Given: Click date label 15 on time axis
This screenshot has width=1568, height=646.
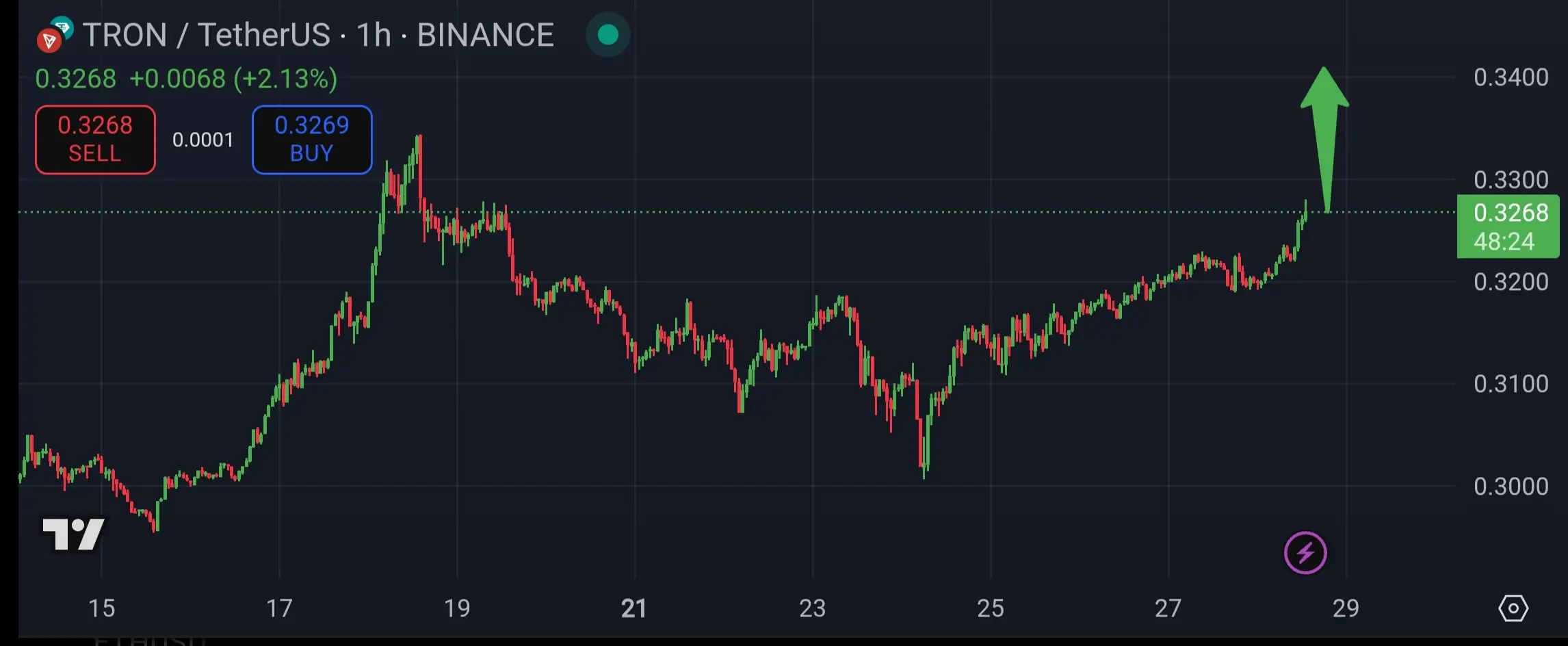Looking at the screenshot, I should coord(102,608).
